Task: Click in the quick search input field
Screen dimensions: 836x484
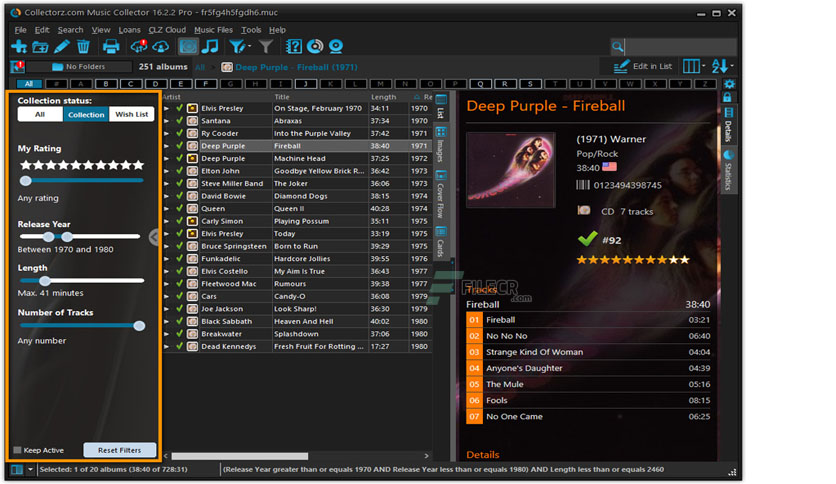Action: [x=681, y=47]
